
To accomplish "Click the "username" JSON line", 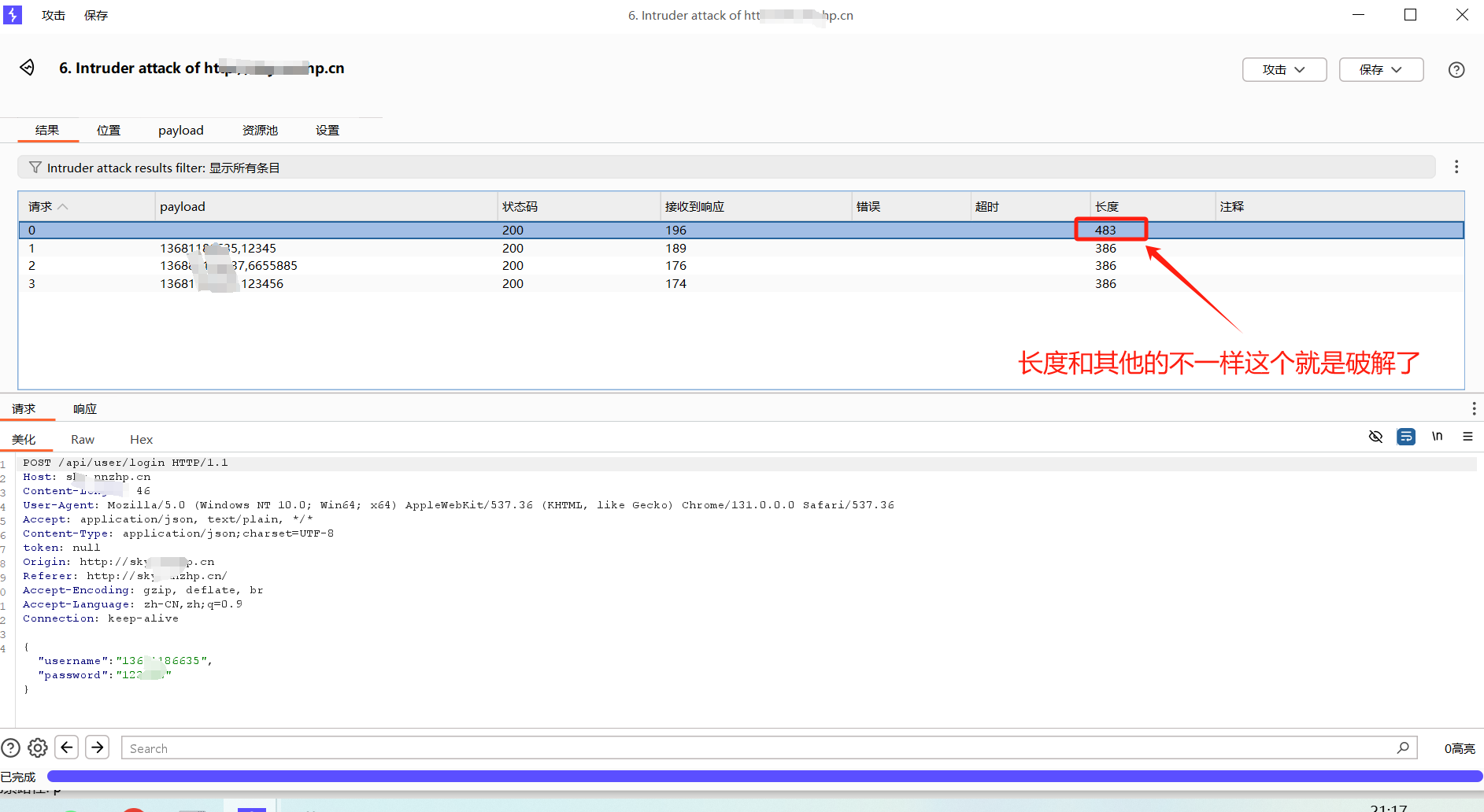I will [x=125, y=661].
